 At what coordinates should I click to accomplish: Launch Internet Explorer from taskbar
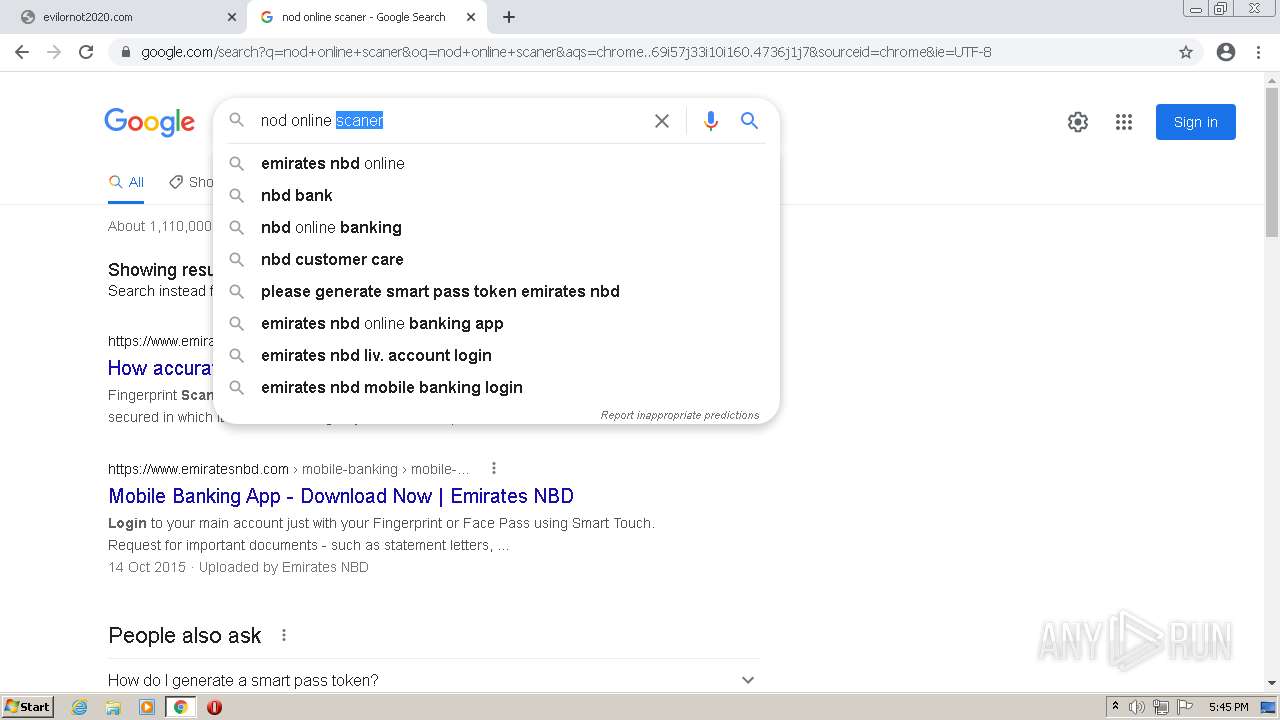80,707
